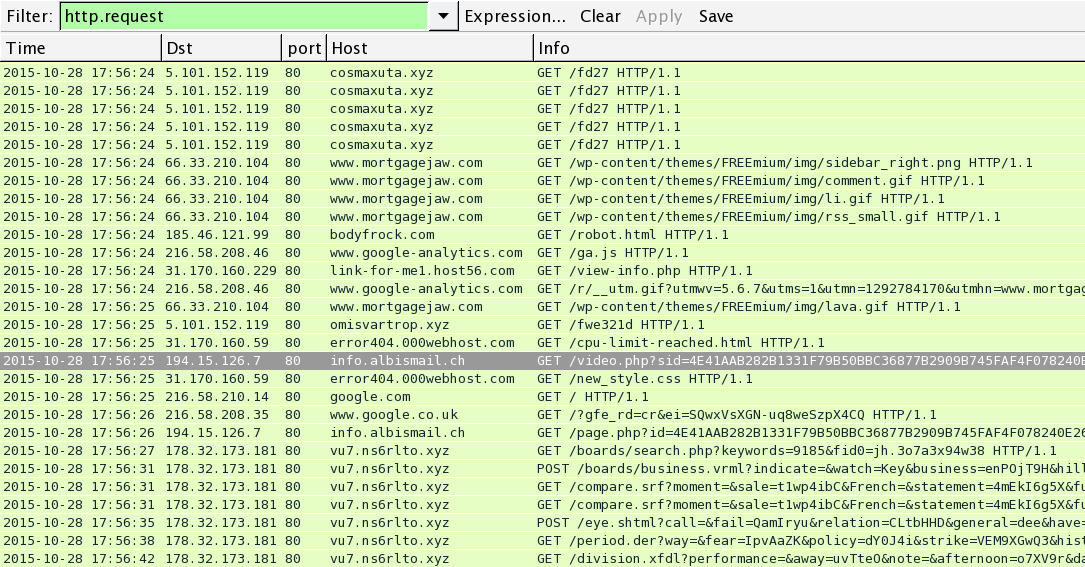Sort by the port column header
This screenshot has height=567, width=1085.
point(304,48)
